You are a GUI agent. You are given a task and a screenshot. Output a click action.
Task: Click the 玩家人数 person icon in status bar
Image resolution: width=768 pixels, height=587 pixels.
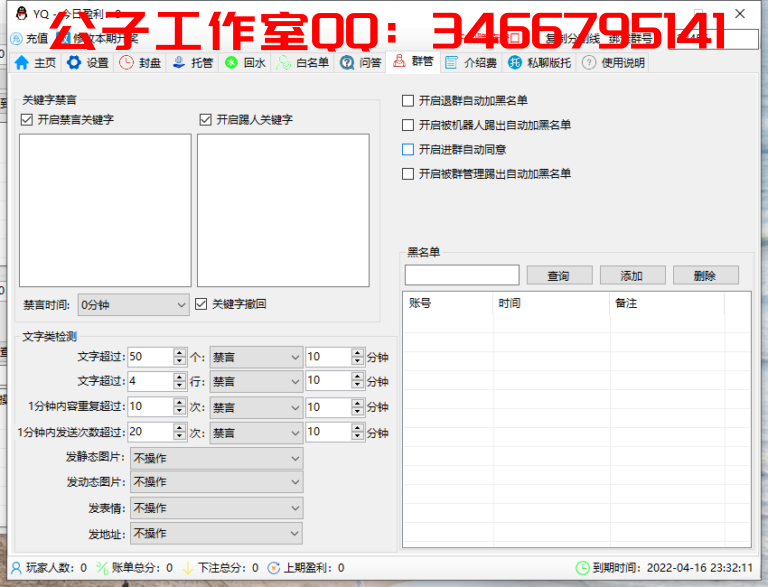click(16, 568)
